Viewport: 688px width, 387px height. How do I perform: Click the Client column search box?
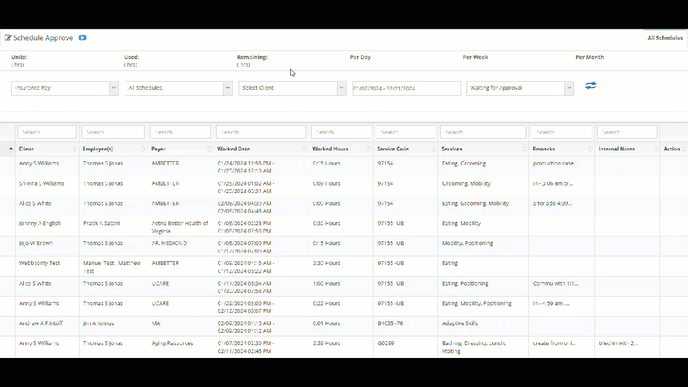click(47, 132)
